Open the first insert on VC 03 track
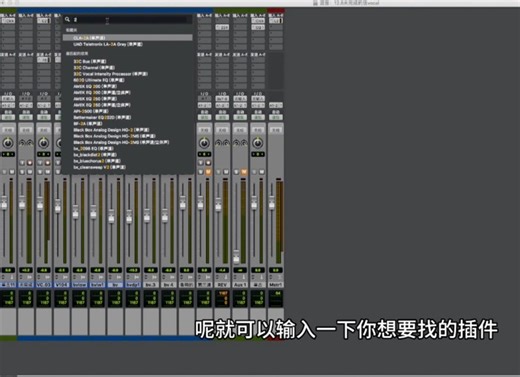This screenshot has height=377, width=520. pyautogui.click(x=44, y=21)
